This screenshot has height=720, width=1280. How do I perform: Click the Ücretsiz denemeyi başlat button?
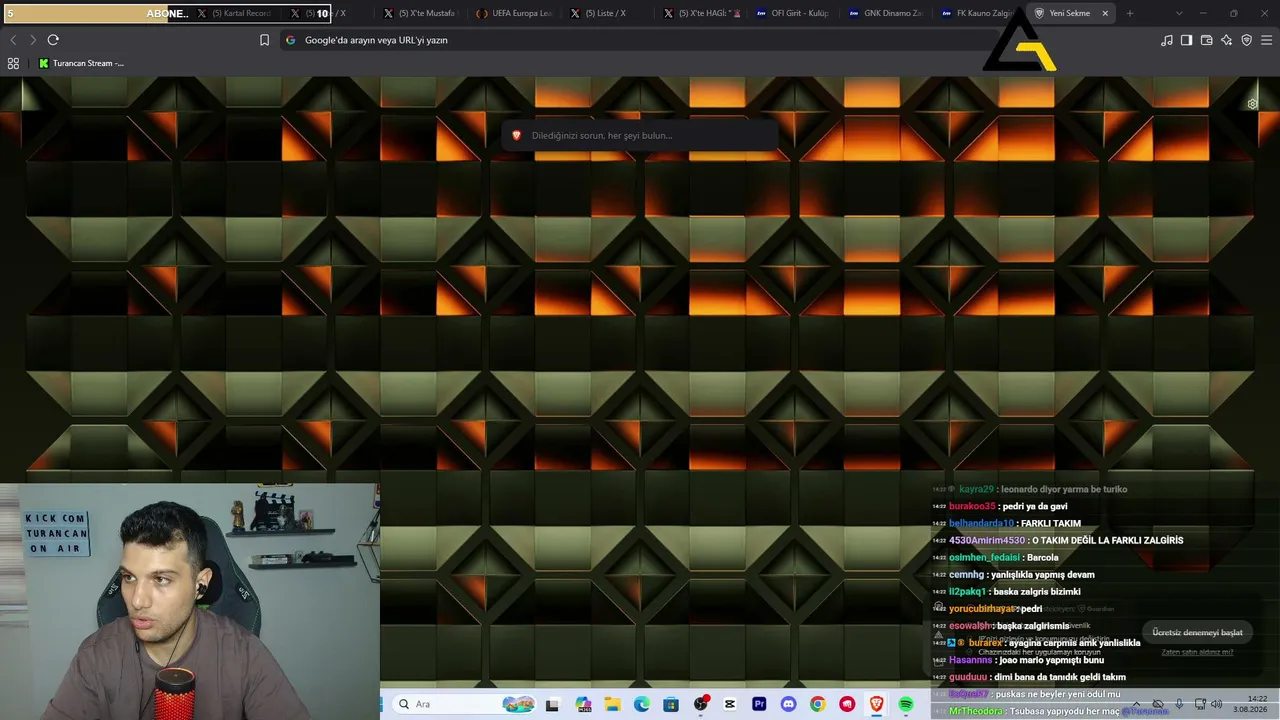[1197, 632]
